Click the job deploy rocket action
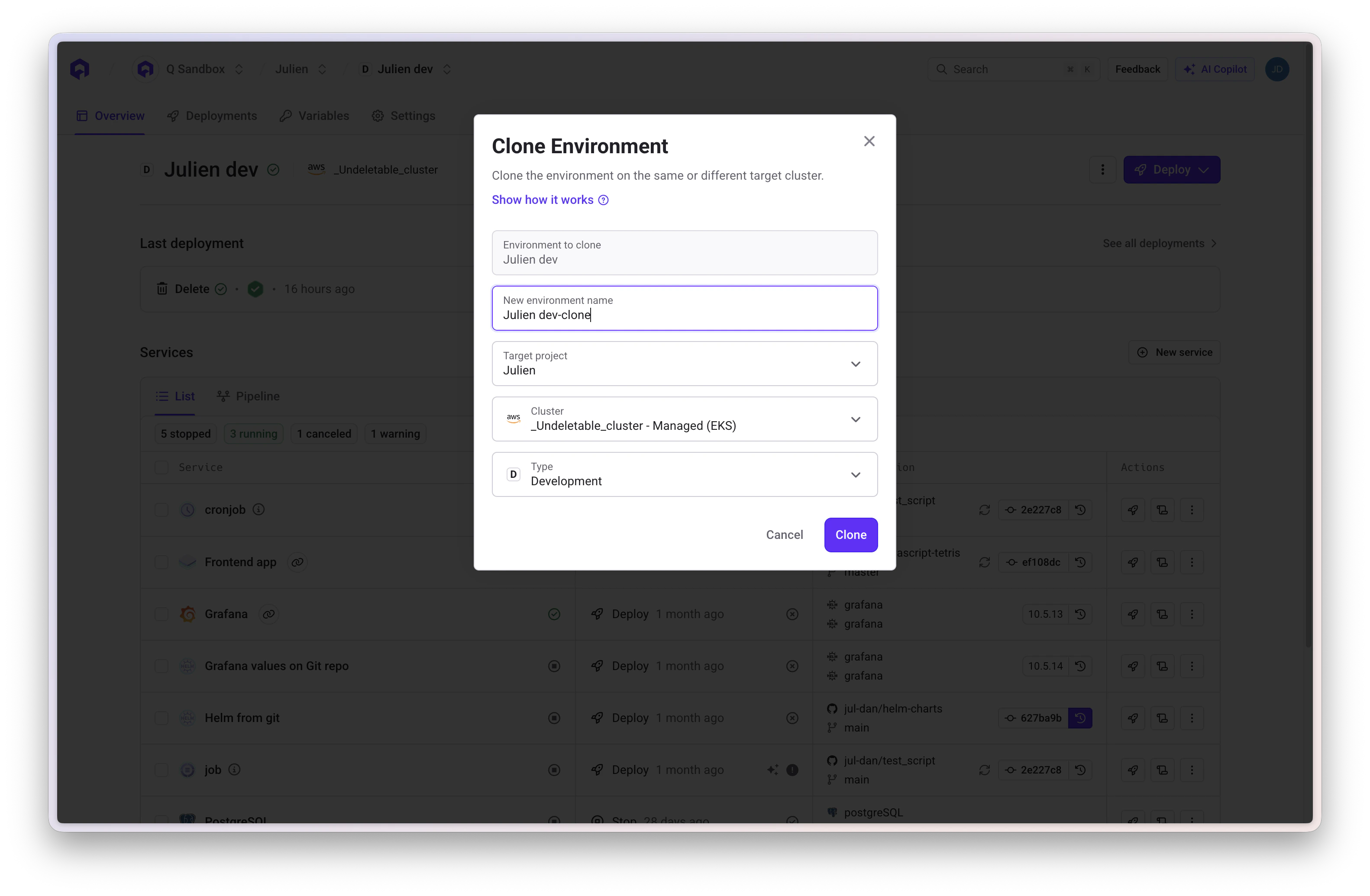Screen dimensions: 1370x896 [x=1133, y=770]
